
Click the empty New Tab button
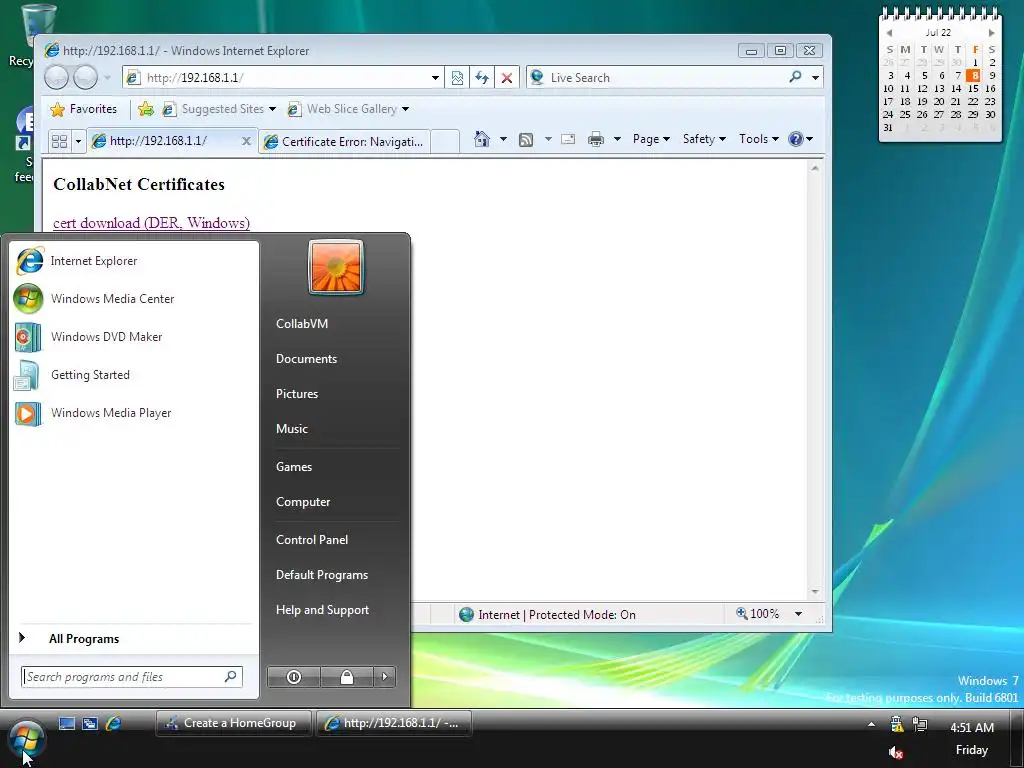(445, 141)
